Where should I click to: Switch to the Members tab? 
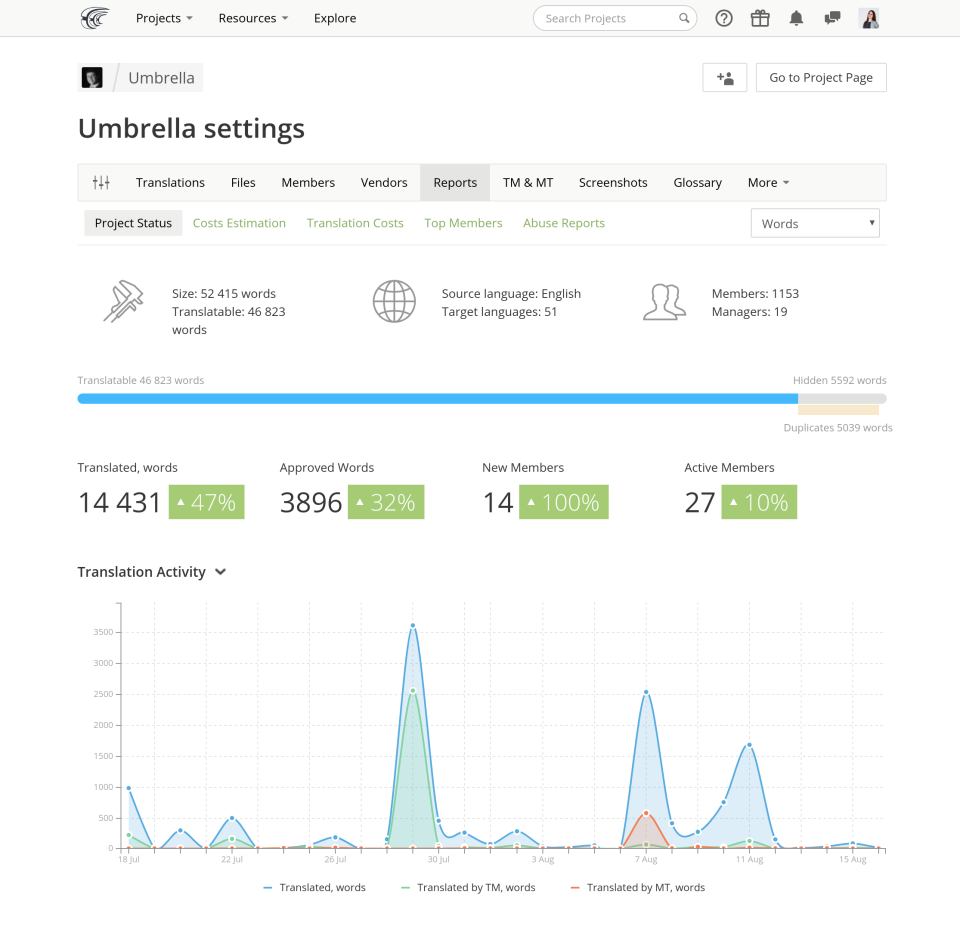tap(308, 182)
